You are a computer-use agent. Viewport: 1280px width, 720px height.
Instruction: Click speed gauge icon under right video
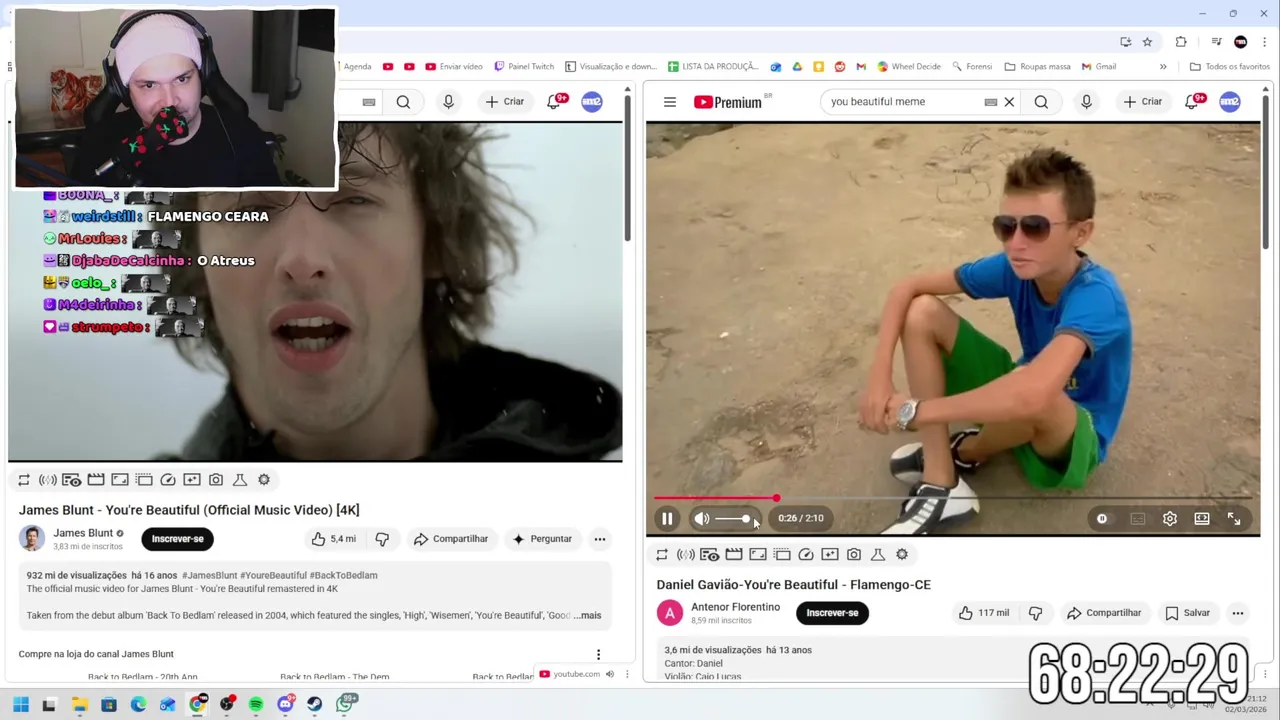point(806,554)
